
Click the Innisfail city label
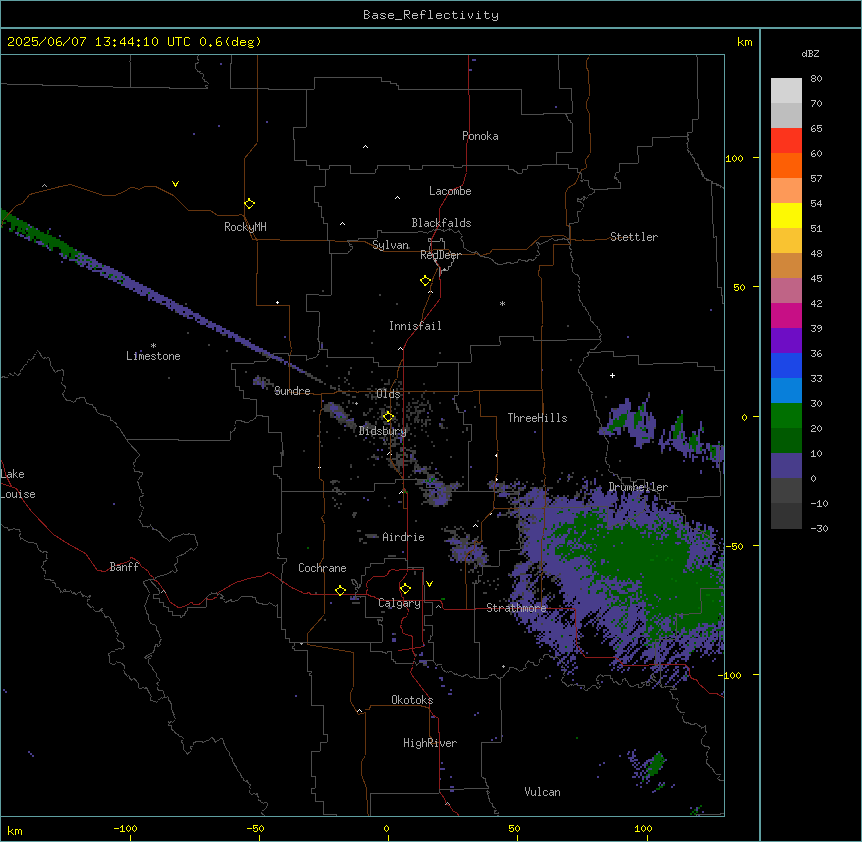click(x=415, y=326)
